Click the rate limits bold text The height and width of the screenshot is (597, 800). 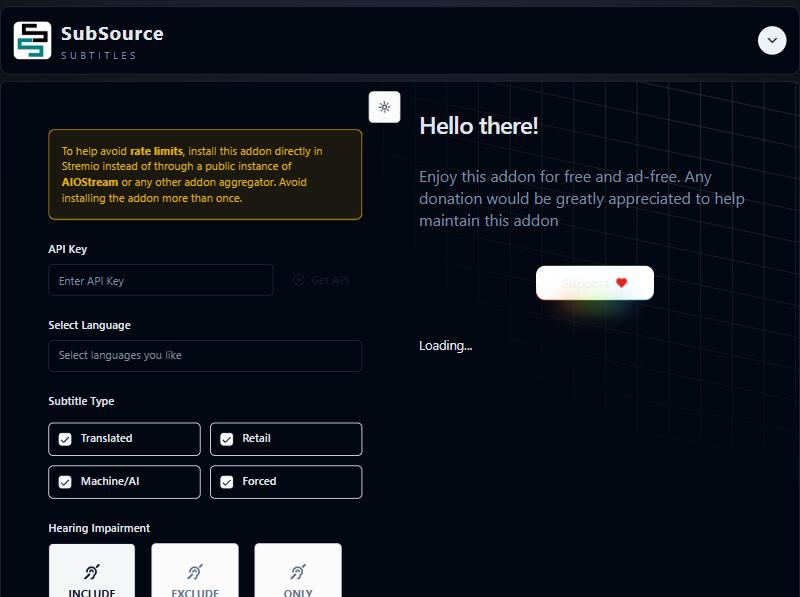[157, 151]
